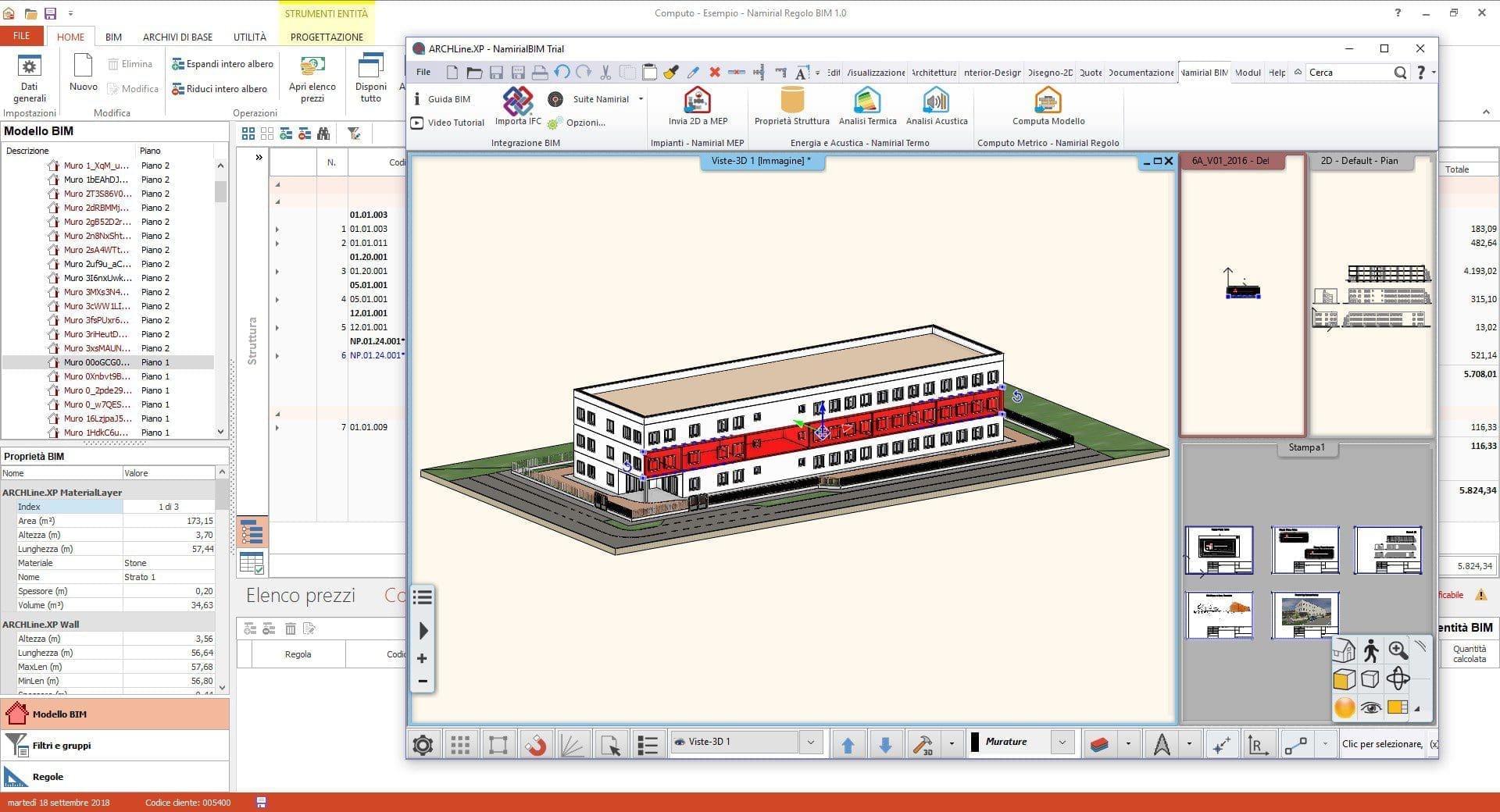The height and width of the screenshot is (812, 1500).
Task: Toggle the grid dots icon in bottom toolbar
Action: click(x=460, y=745)
